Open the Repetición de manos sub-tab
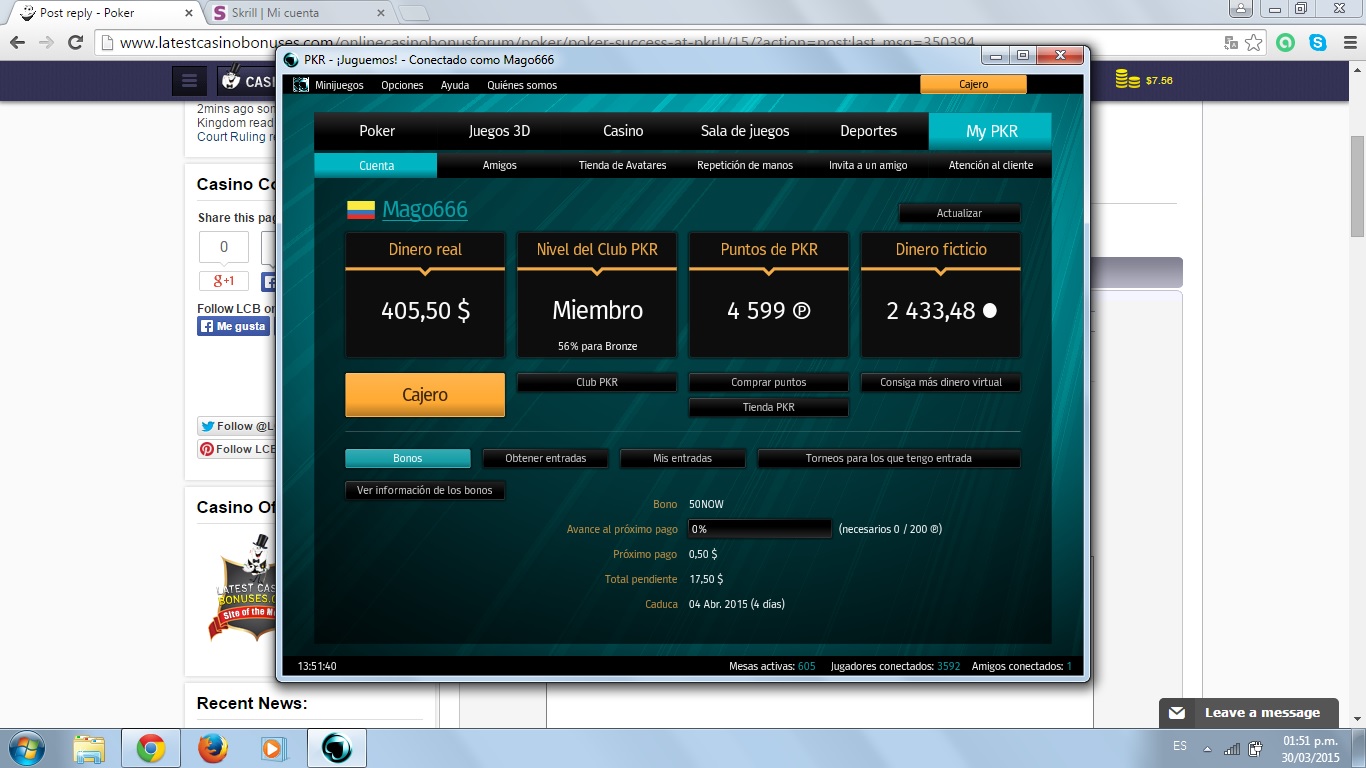This screenshot has height=768, width=1366. (x=745, y=165)
